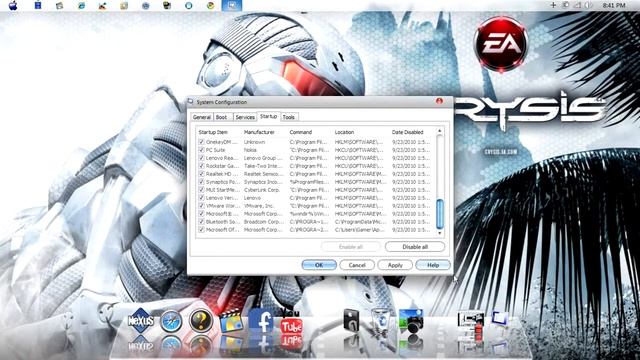Uncheck the Synaptics startup item
The width and height of the screenshot is (640, 360).
tap(201, 182)
